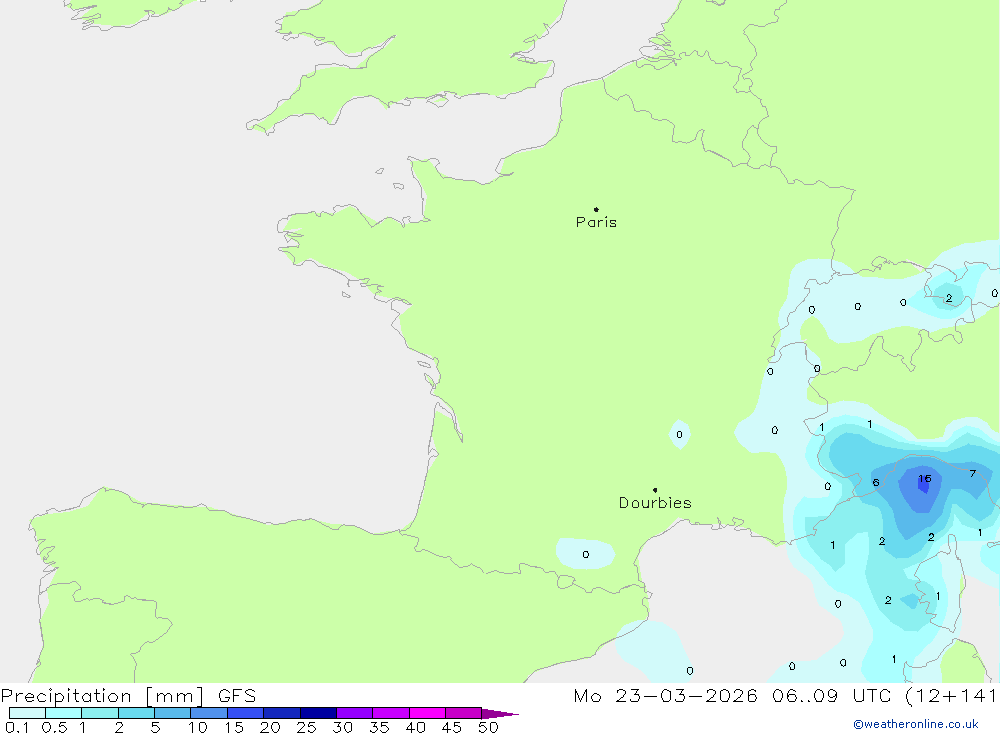Click the Paris location dot marker
Image resolution: width=1000 pixels, height=733 pixels.
(596, 209)
